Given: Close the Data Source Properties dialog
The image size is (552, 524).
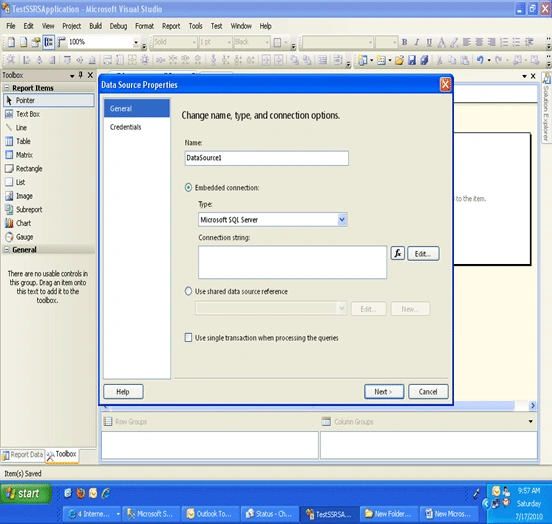Looking at the screenshot, I should coord(445,85).
